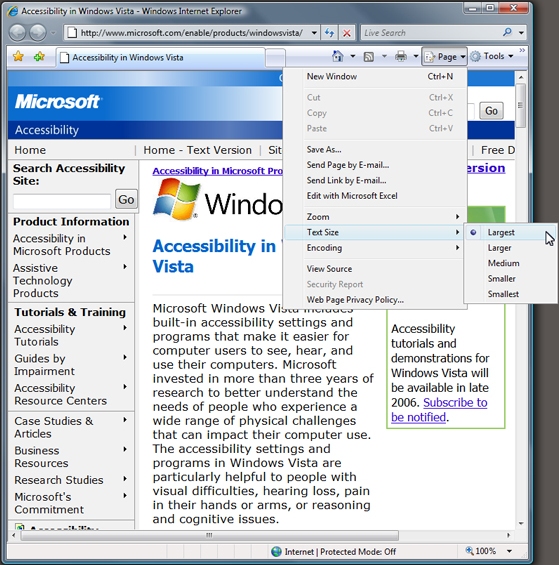Click the Page toolbar button
The image size is (559, 565).
tap(444, 57)
